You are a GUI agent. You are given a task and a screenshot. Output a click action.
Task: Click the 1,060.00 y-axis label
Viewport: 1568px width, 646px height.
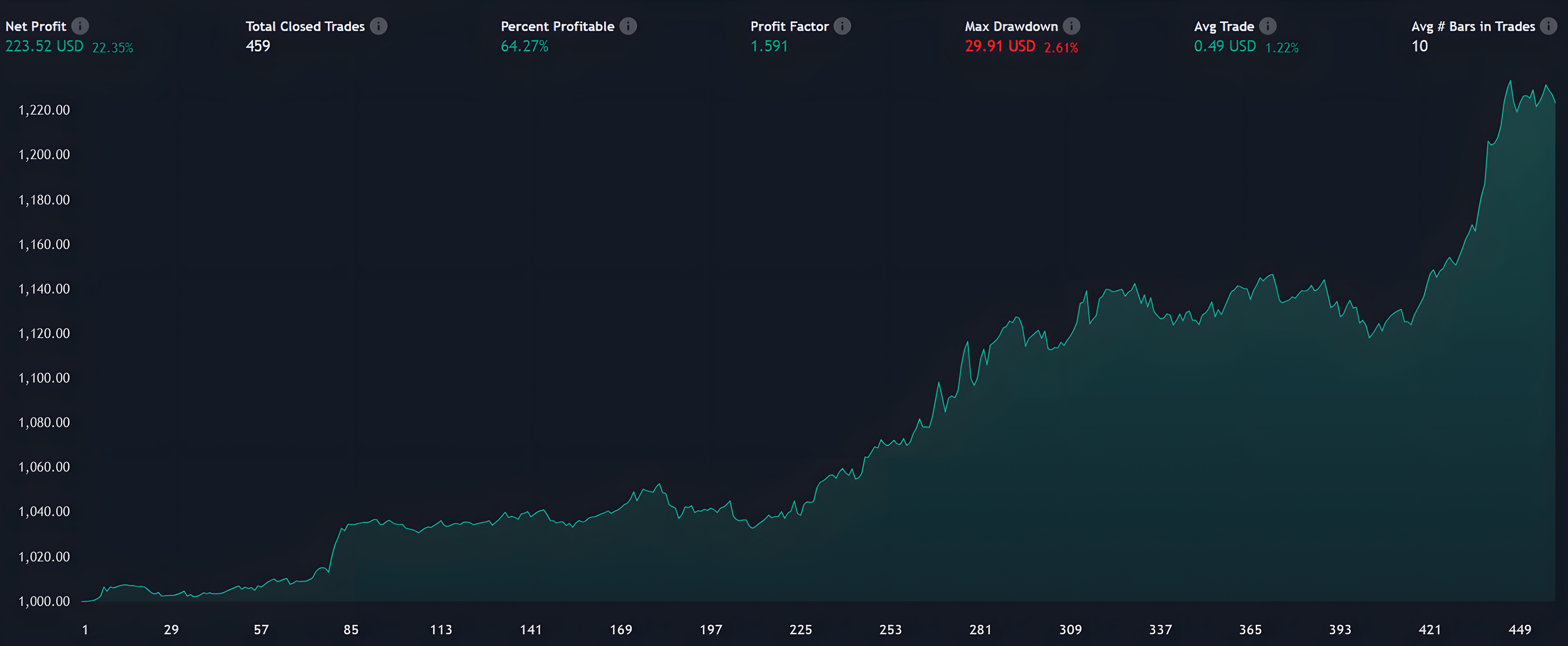point(44,467)
